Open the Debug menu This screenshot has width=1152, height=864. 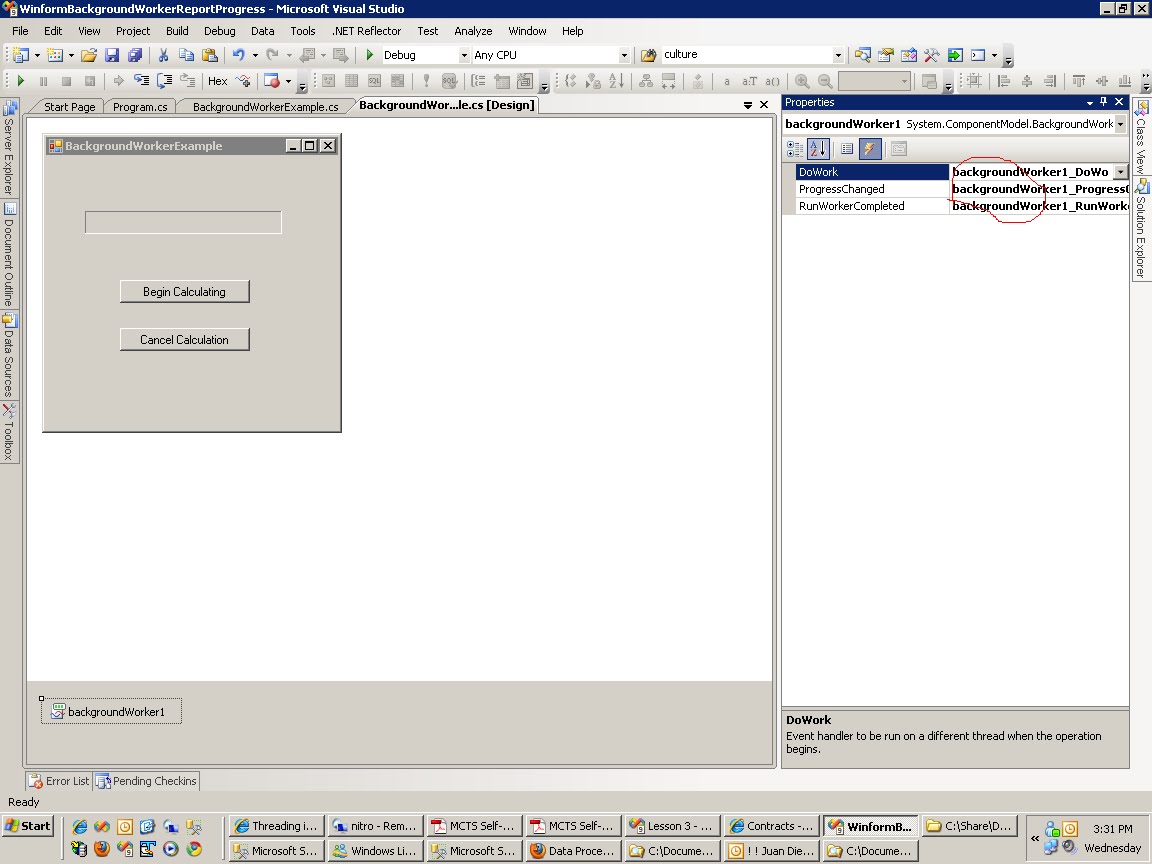pos(220,31)
